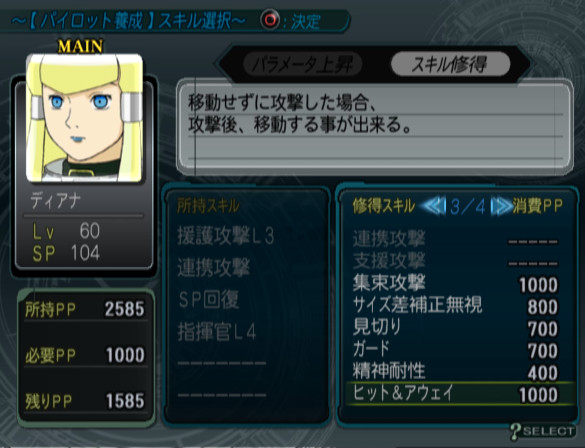585x448 pixels.
Task: Click owned skill 指揮官L4
Action: 217,332
